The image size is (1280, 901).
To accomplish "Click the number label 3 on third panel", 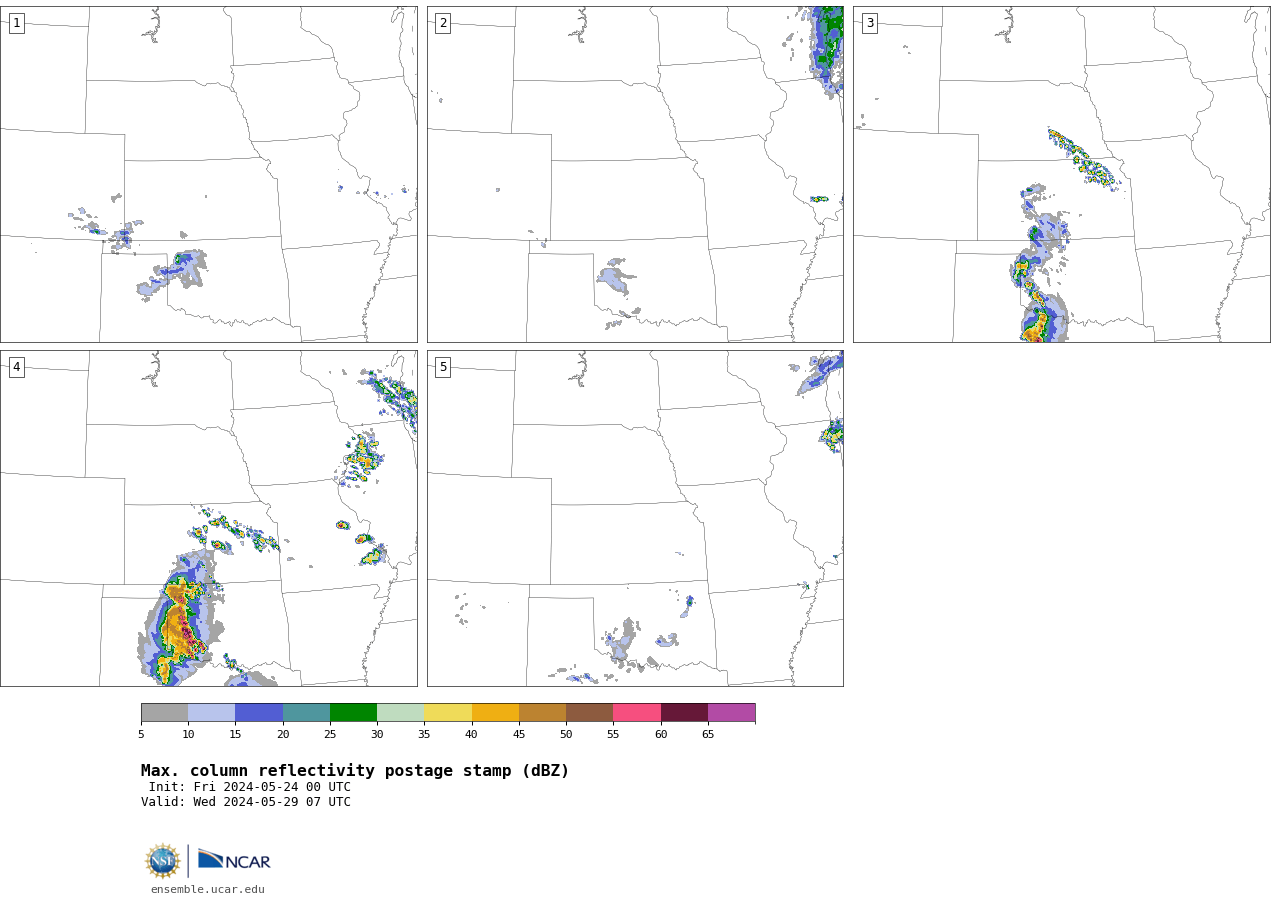I will 869,23.
